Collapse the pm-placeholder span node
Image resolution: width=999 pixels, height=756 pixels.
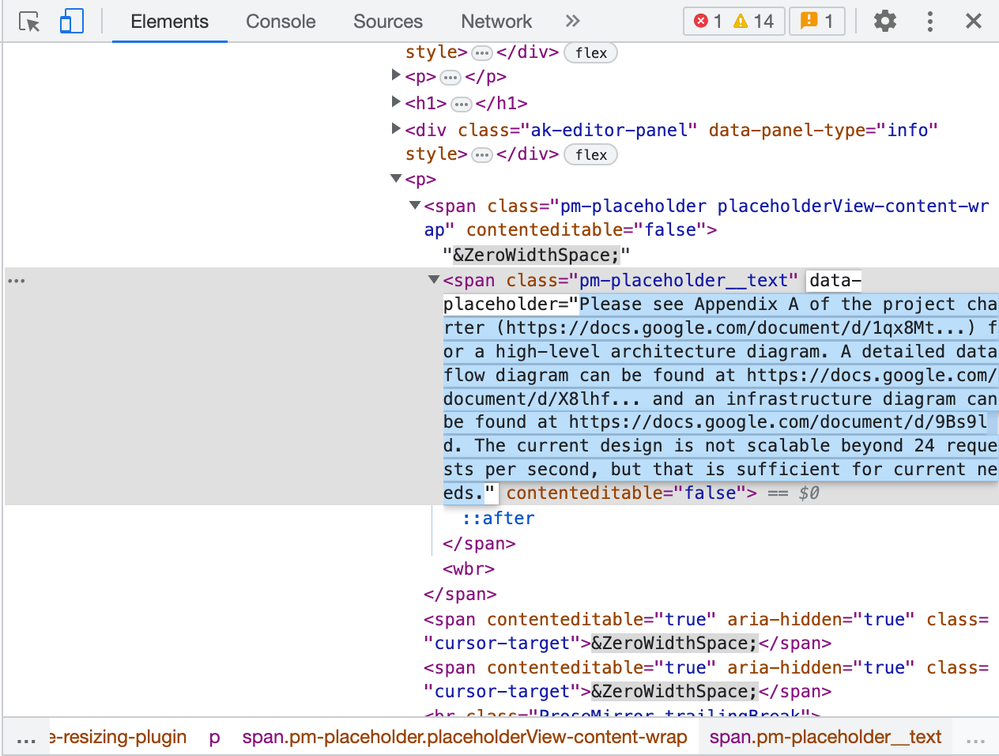coord(415,206)
